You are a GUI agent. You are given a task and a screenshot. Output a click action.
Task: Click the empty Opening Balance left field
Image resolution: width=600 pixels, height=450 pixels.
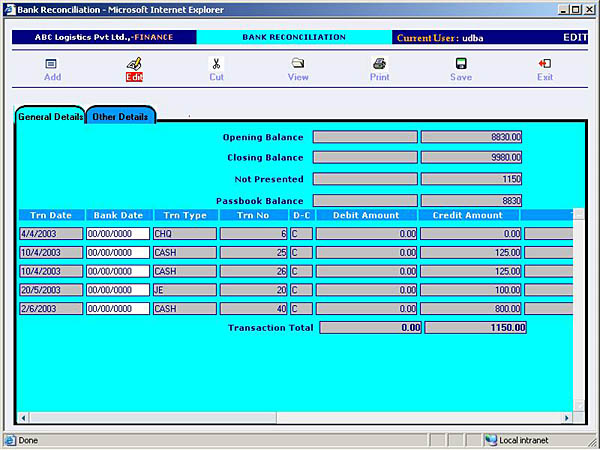365,137
